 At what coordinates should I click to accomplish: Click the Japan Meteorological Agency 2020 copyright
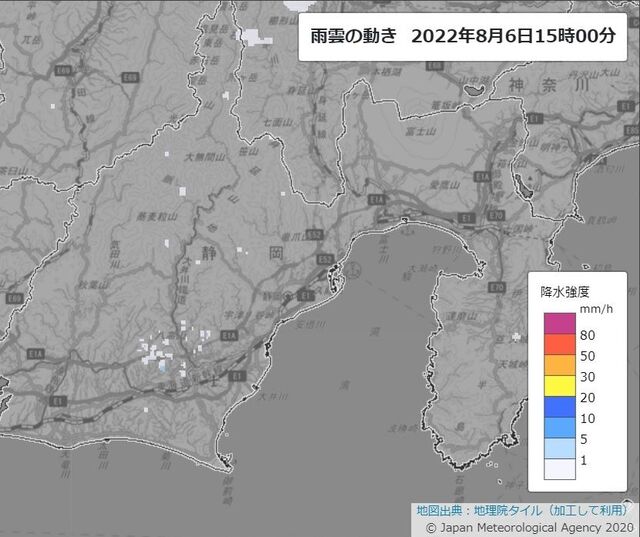click(x=531, y=527)
